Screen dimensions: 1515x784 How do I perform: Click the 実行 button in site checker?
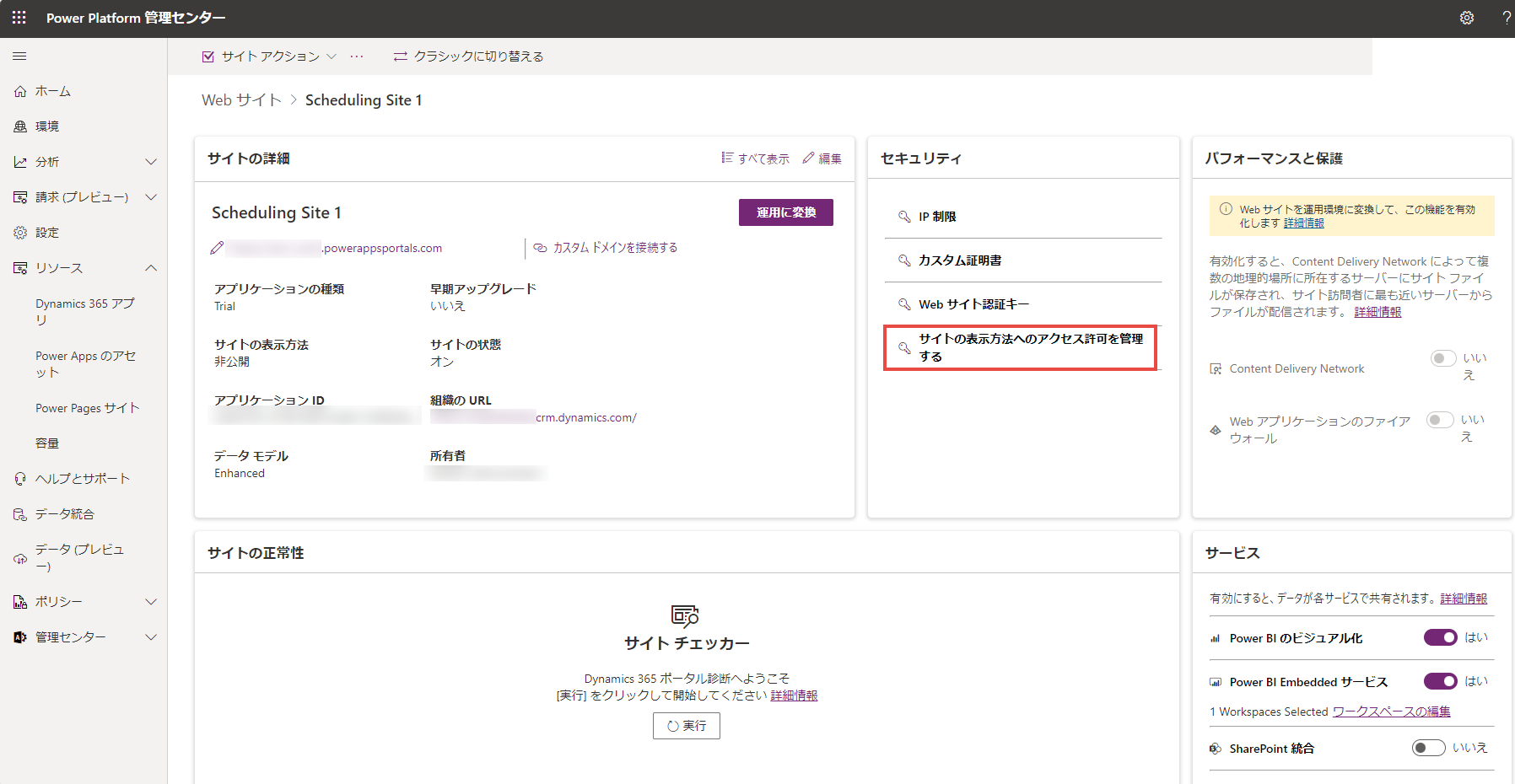coord(687,726)
